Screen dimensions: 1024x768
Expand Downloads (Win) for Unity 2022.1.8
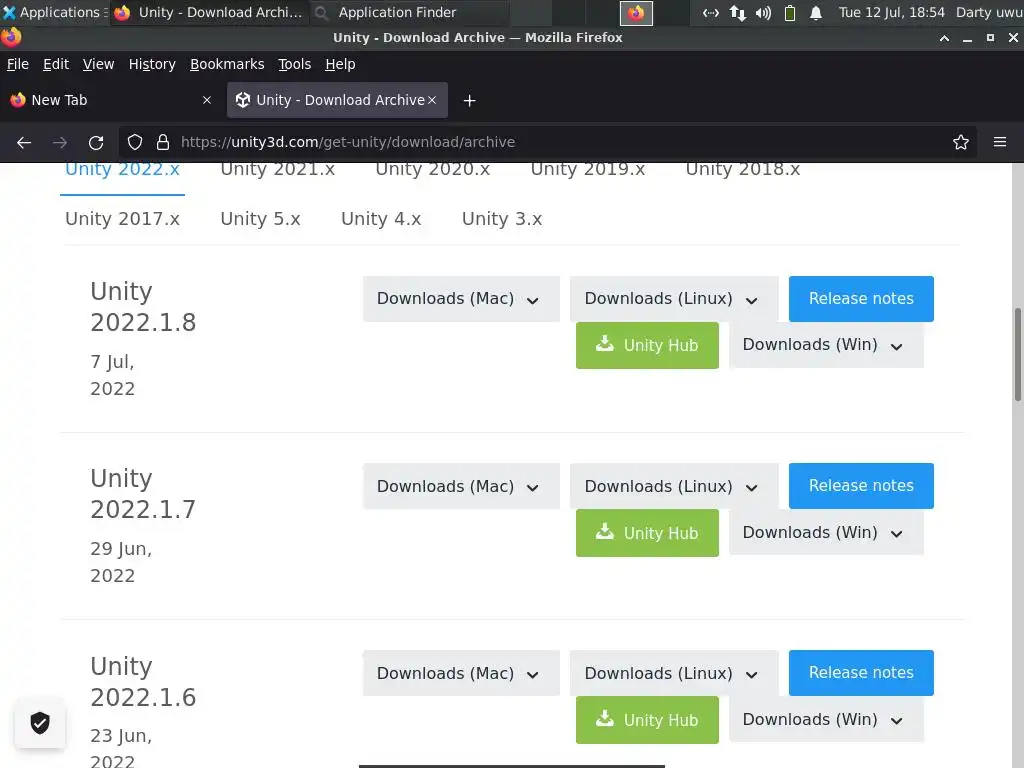tap(826, 345)
